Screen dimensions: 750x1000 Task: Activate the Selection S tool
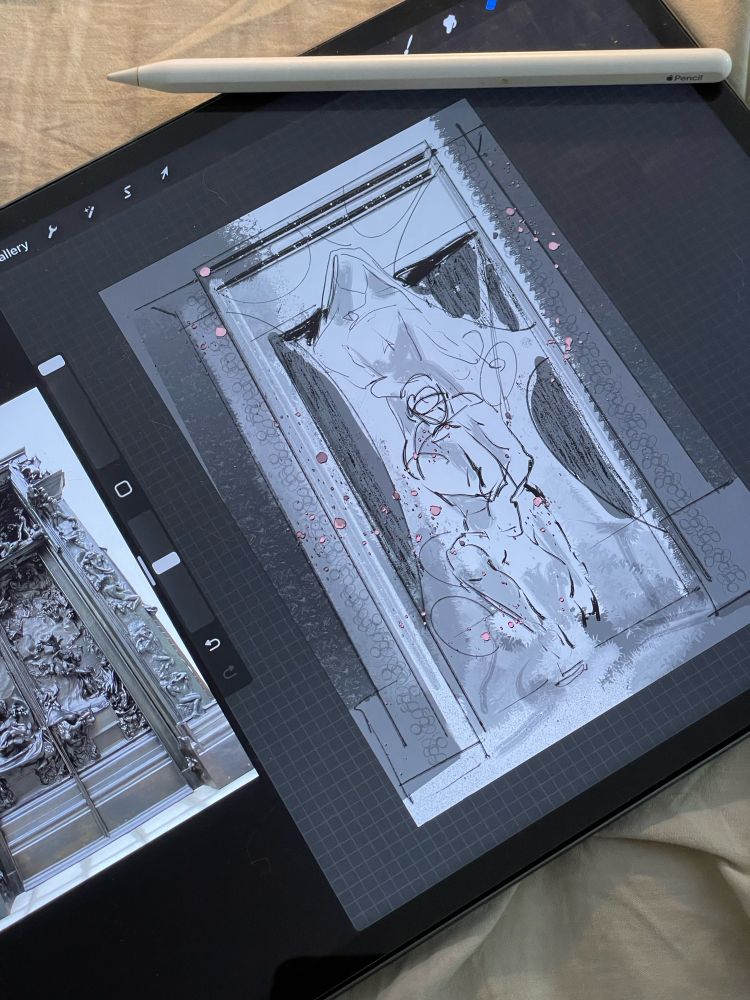click(x=127, y=191)
